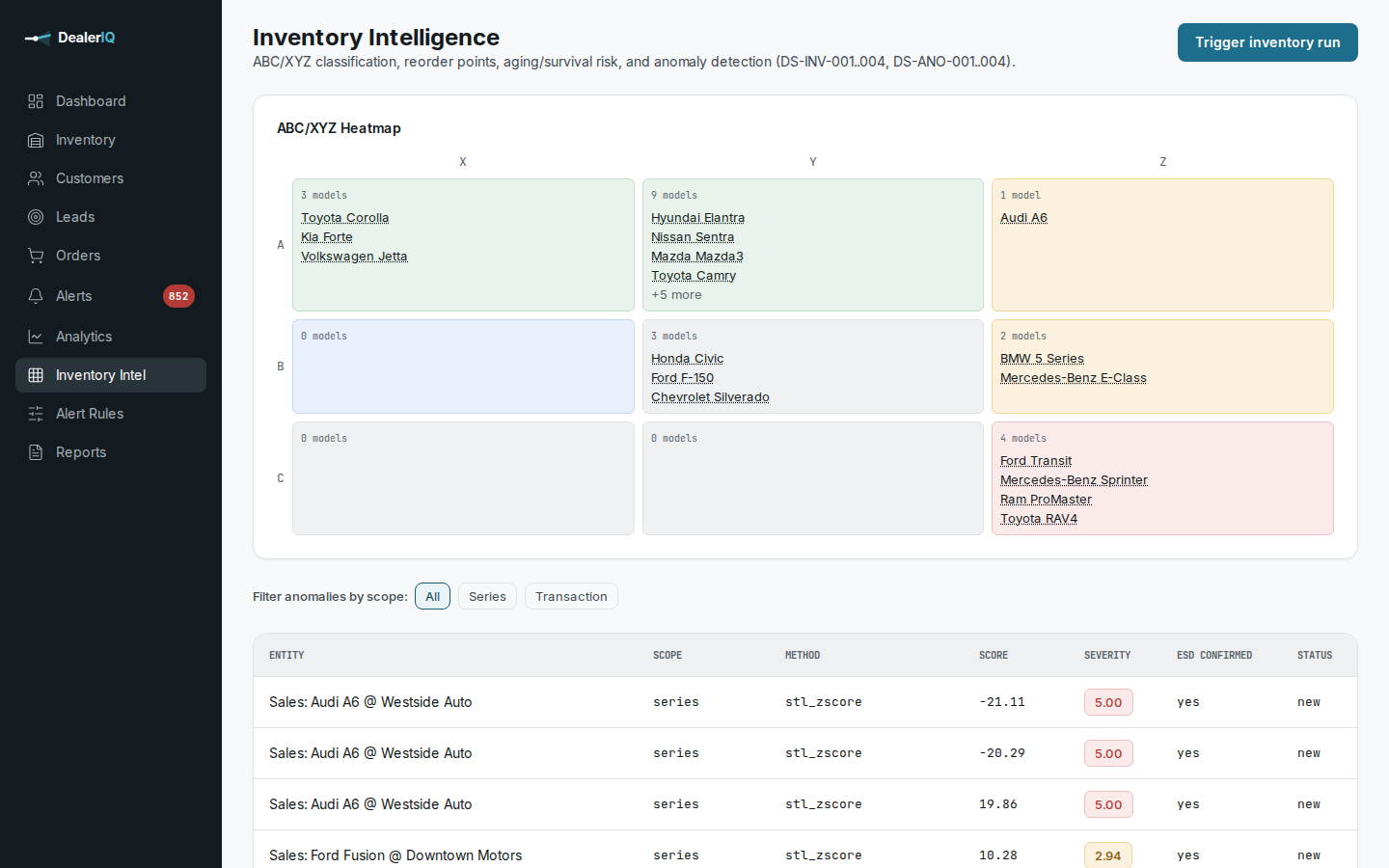This screenshot has height=868, width=1389.
Task: Click the 852 alerts count badge
Action: coord(178,296)
